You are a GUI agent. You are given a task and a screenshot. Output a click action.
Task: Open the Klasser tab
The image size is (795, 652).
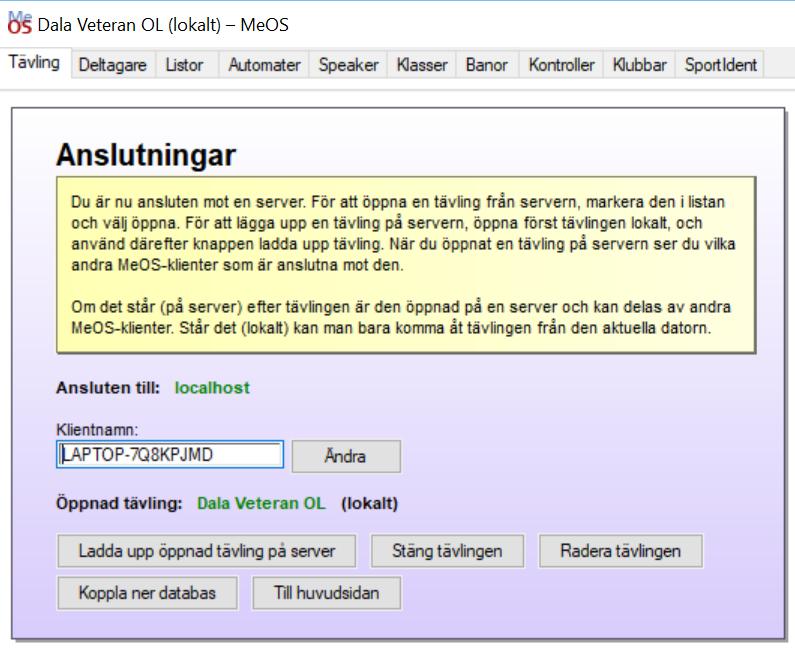[422, 65]
